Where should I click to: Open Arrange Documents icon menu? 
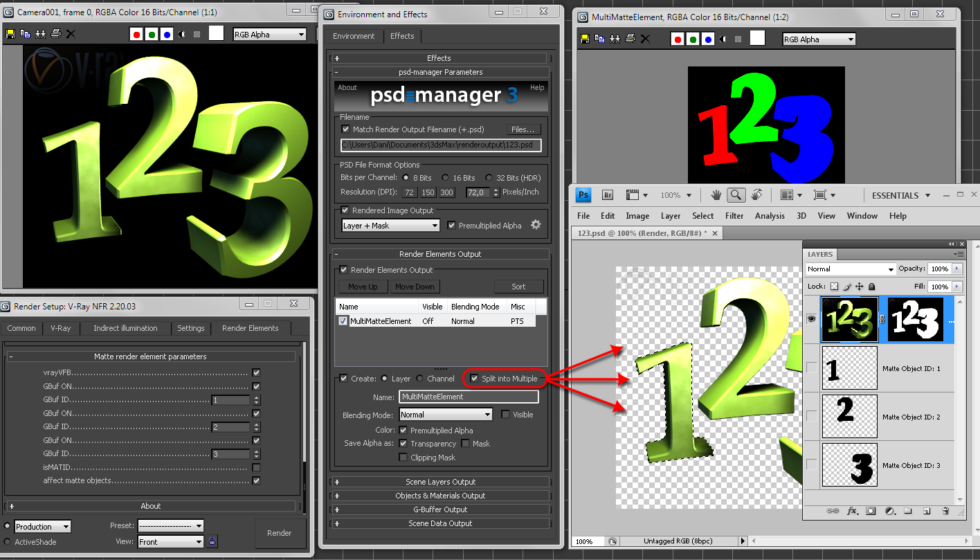[x=790, y=195]
